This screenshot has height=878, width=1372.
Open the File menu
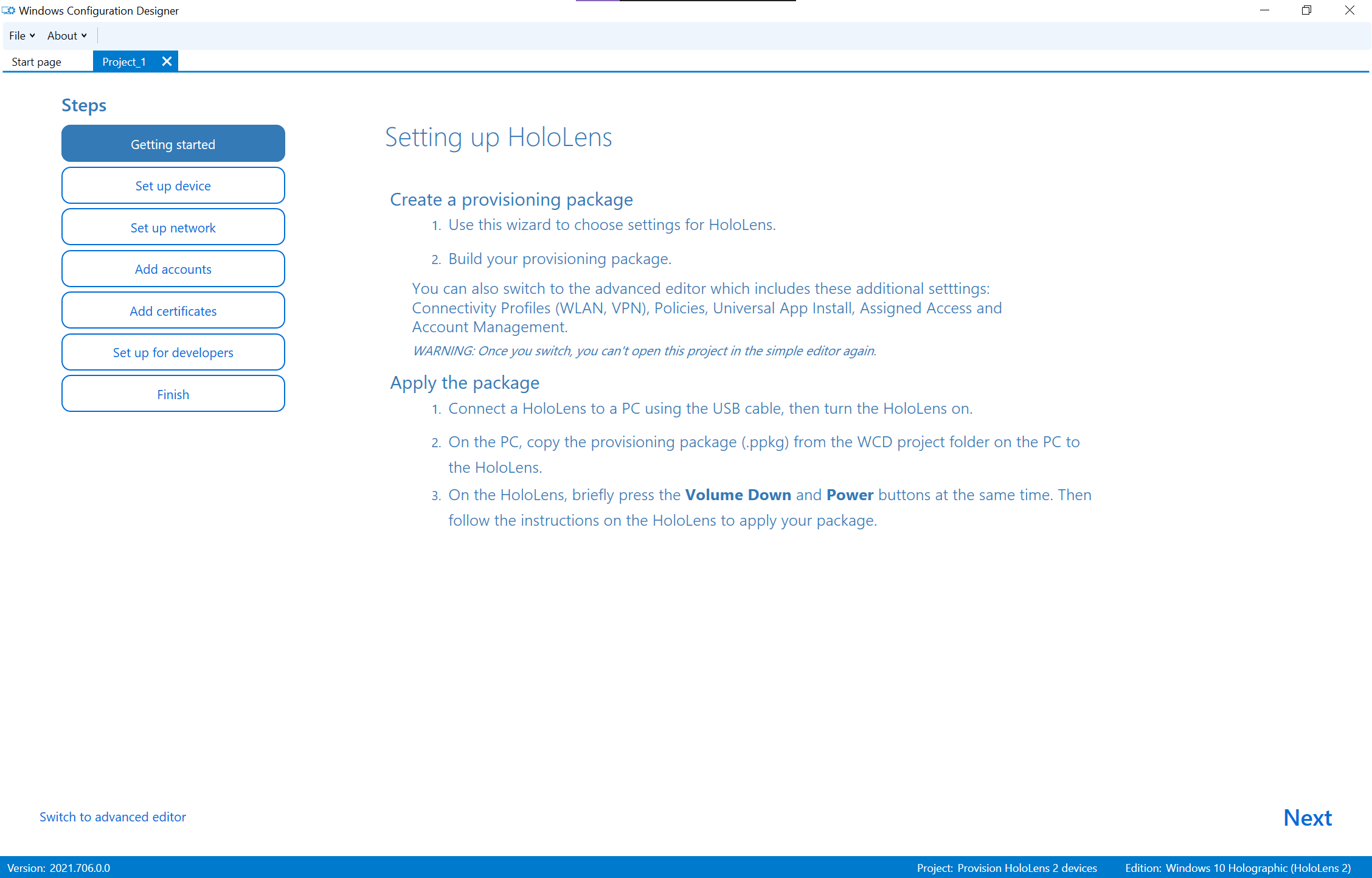pyautogui.click(x=20, y=35)
